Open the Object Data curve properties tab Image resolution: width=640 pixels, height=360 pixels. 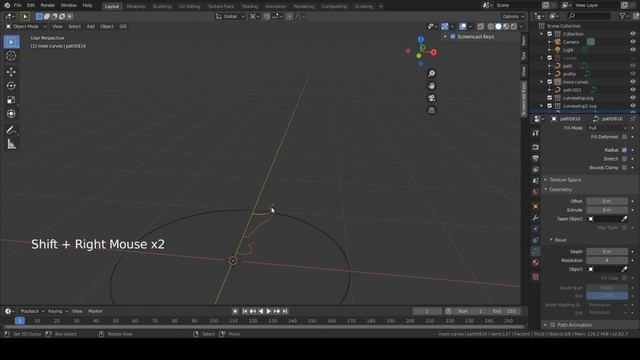[x=536, y=251]
